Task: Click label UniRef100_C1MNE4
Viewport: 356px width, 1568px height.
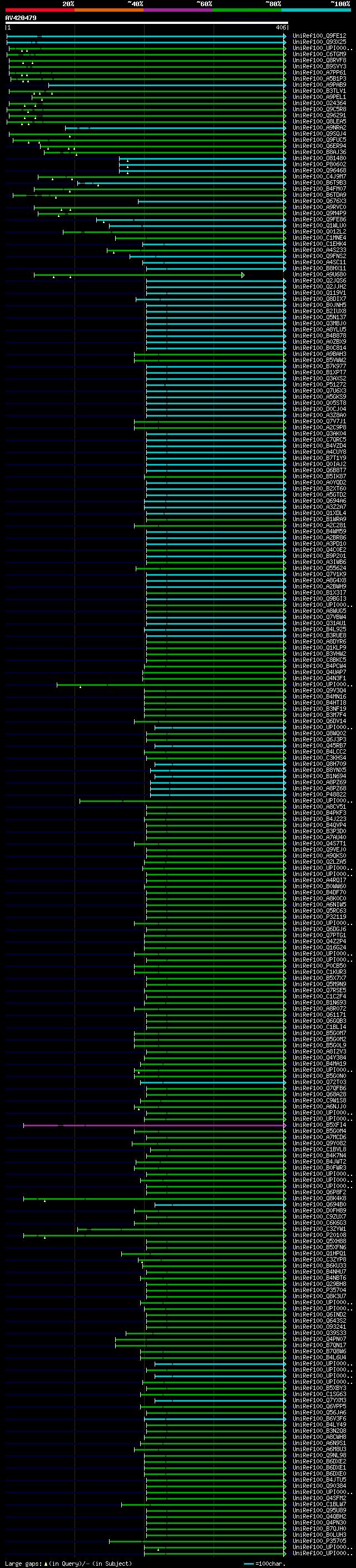Action: [x=319, y=238]
